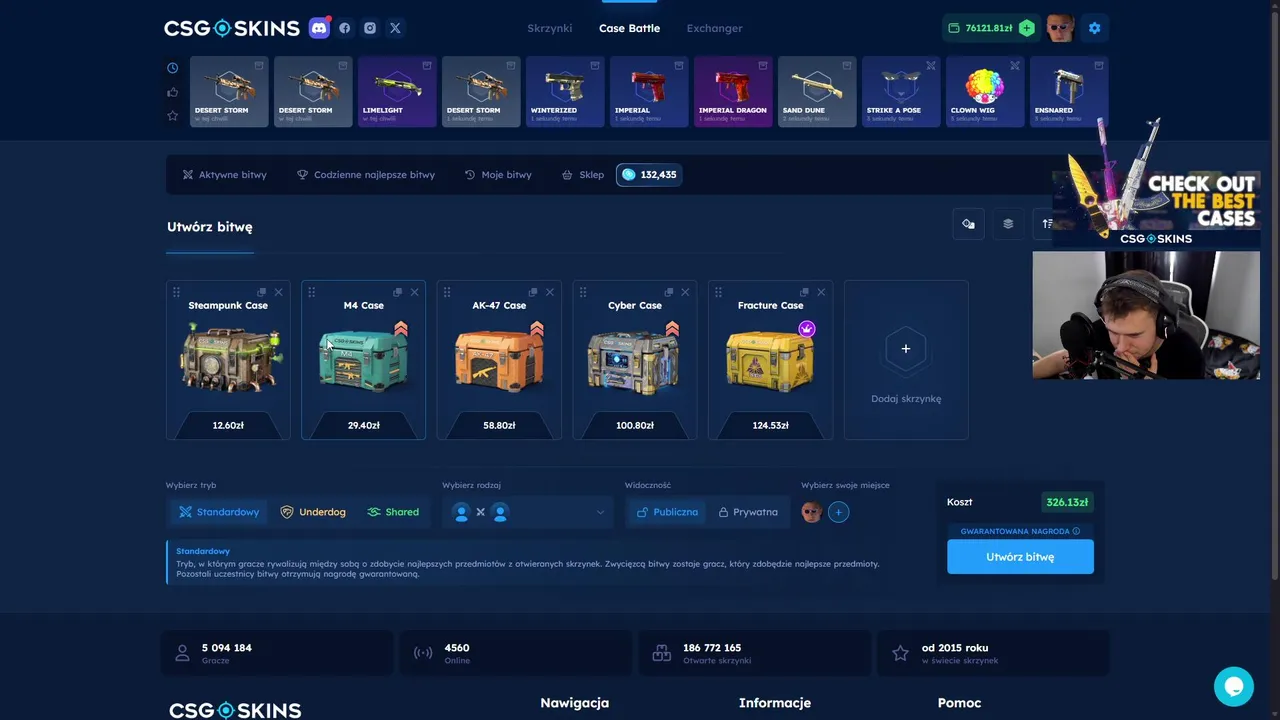This screenshot has width=1280, height=720.
Task: Click the 326.13zł total cost value
Action: 1067,502
